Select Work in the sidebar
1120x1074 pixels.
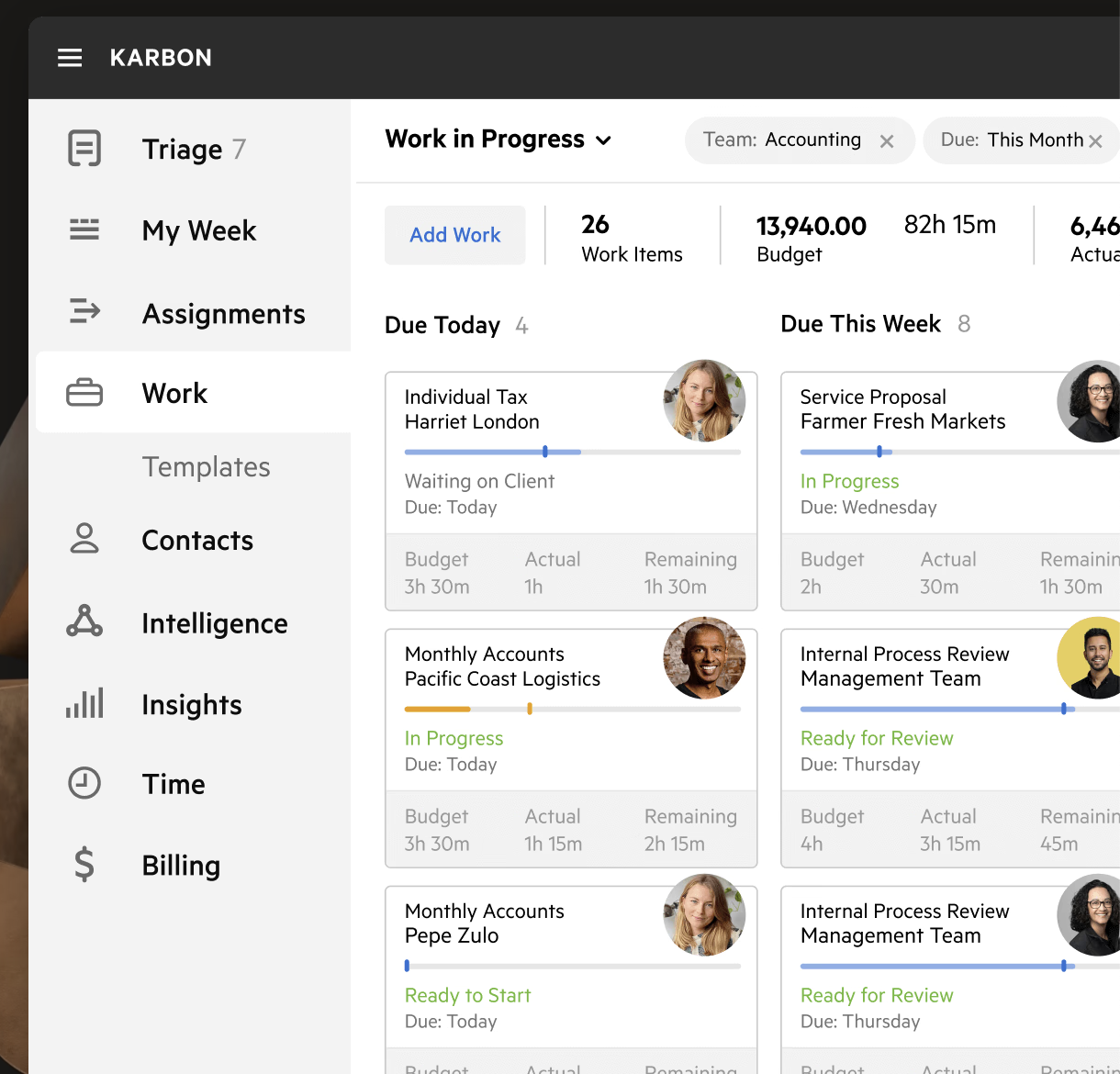pyautogui.click(x=174, y=393)
